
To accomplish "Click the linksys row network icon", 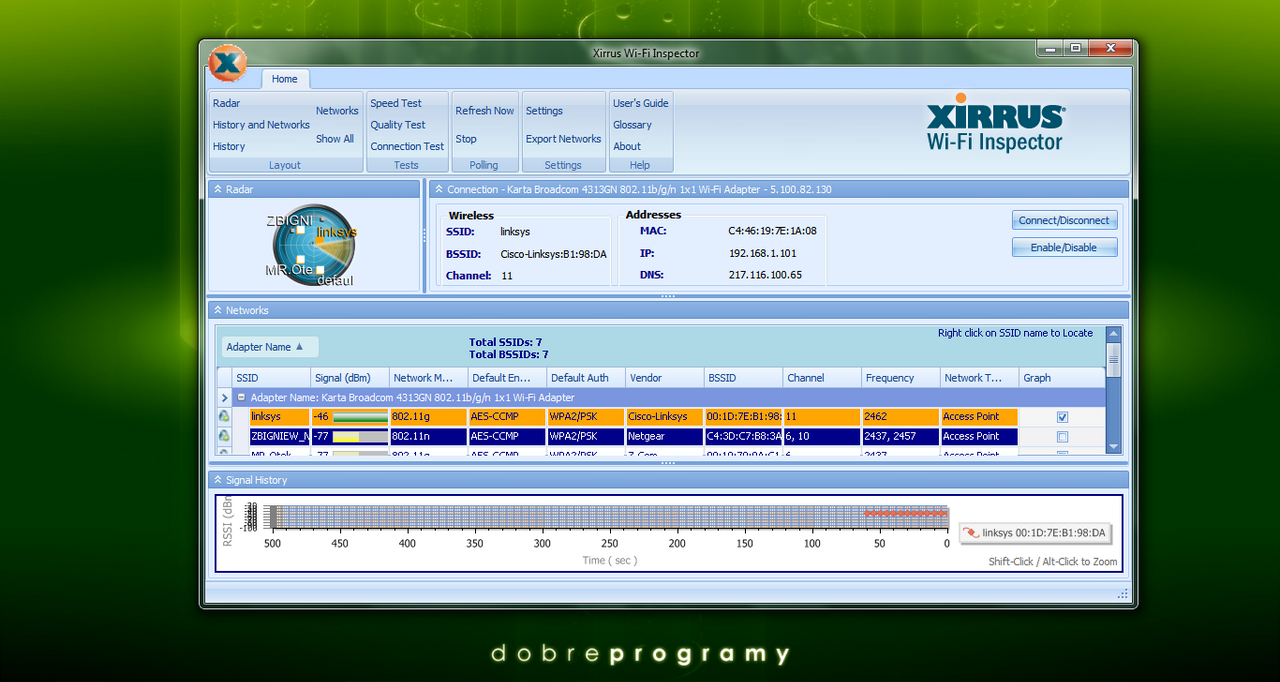I will point(225,417).
